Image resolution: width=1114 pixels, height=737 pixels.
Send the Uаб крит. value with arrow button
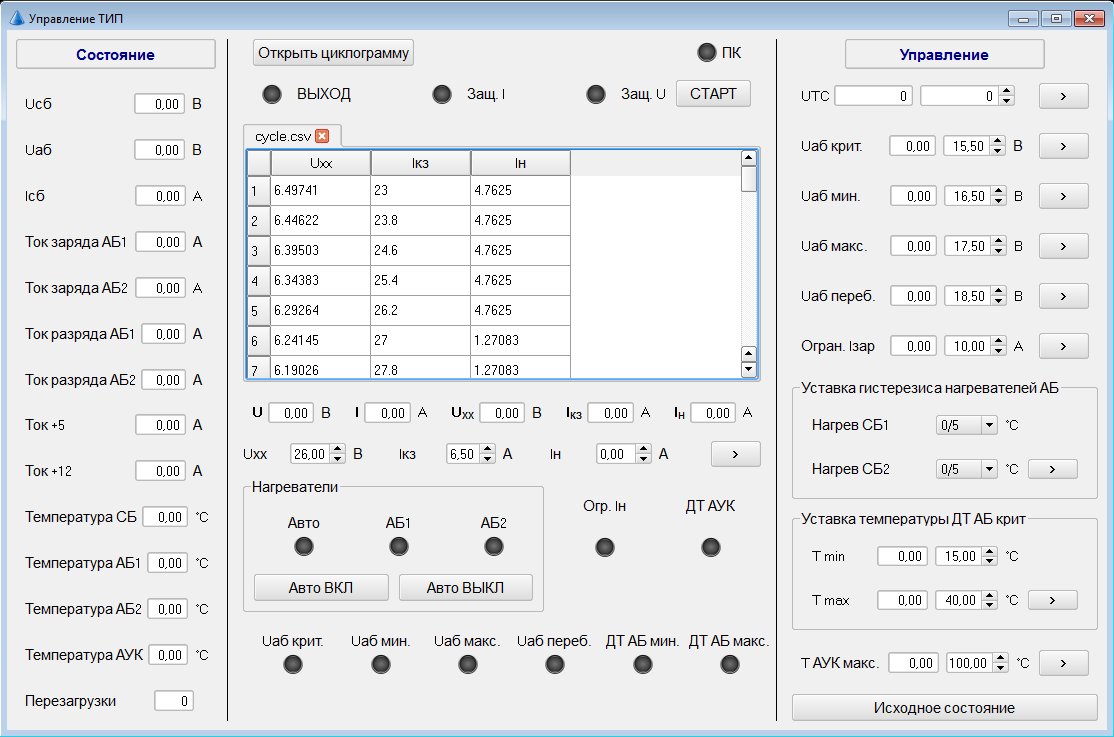[1063, 146]
